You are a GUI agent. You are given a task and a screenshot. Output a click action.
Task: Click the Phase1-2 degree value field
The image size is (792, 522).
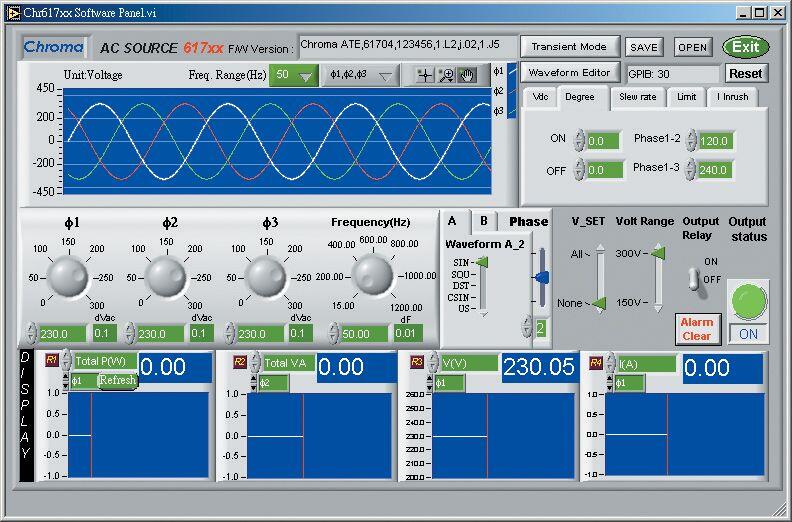coord(714,141)
